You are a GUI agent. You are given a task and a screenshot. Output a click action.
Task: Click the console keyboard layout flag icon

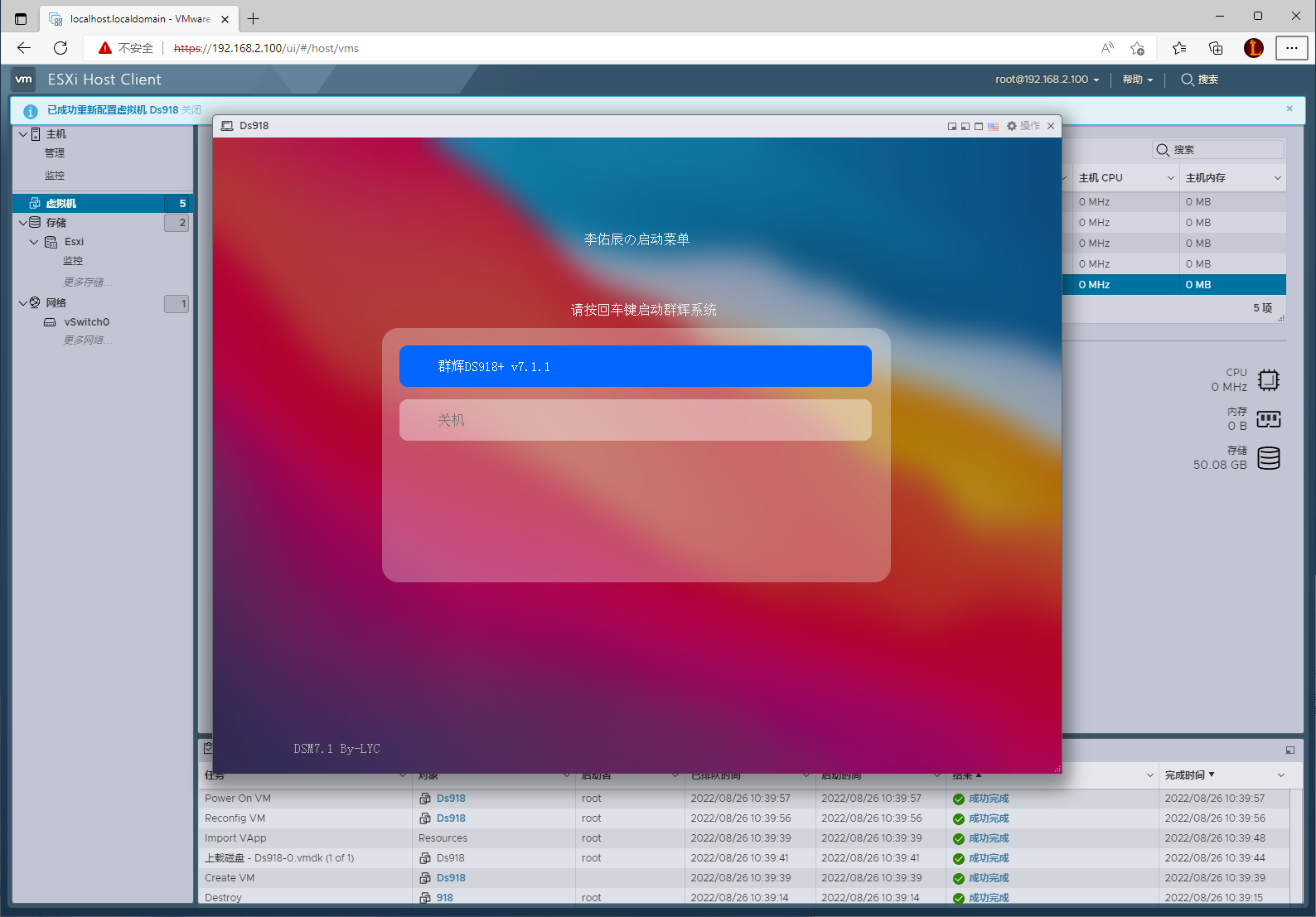993,126
